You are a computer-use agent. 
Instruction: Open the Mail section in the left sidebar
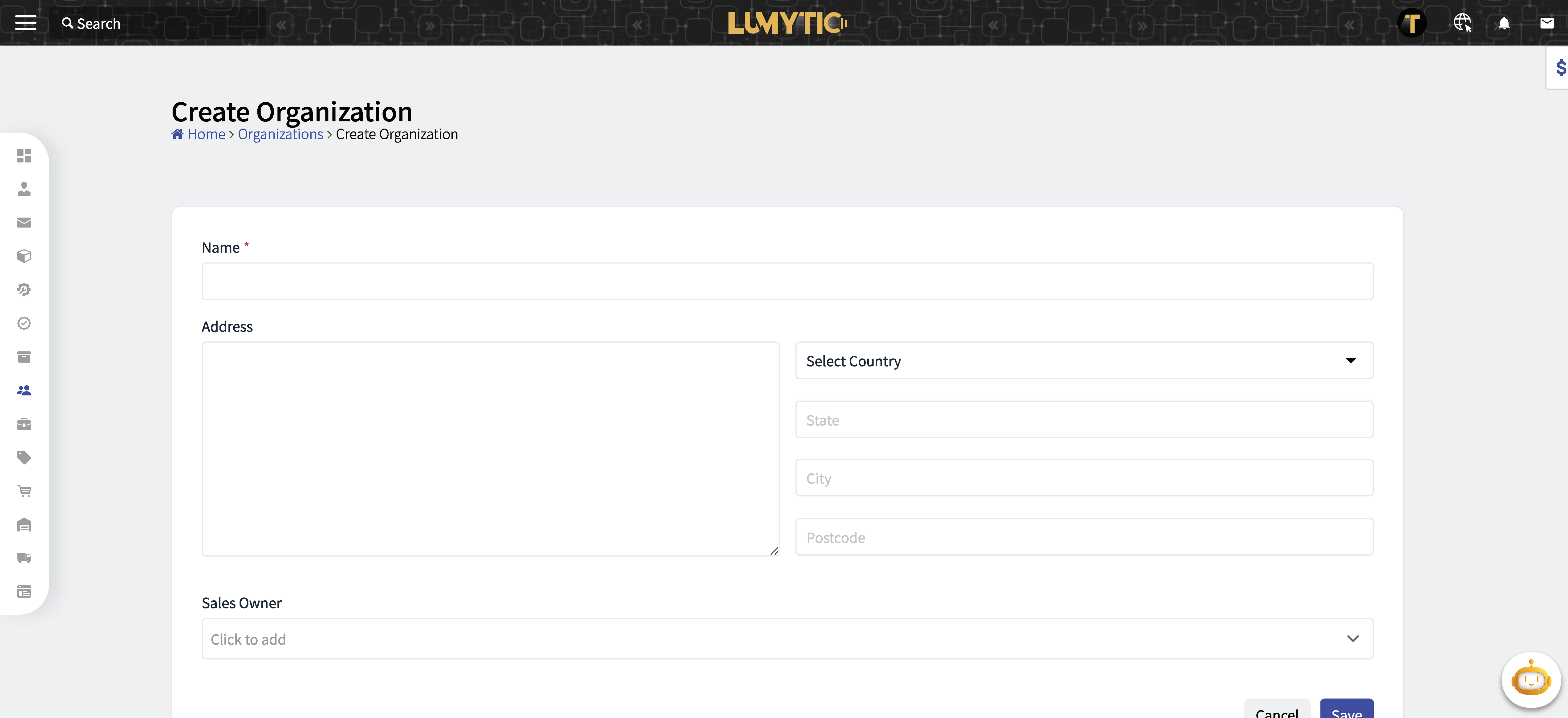point(24,223)
